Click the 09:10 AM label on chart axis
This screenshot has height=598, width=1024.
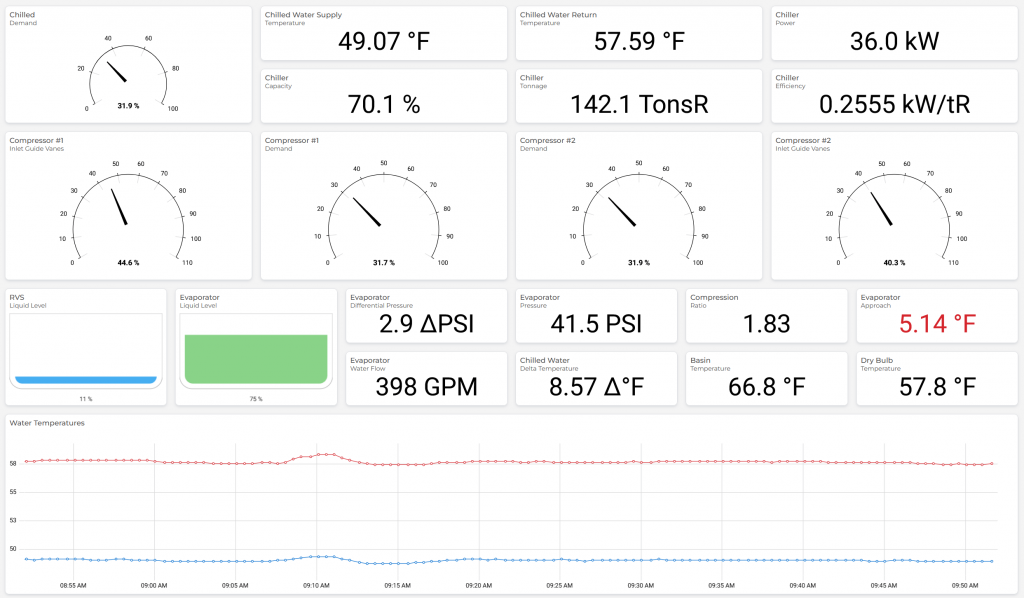316,585
